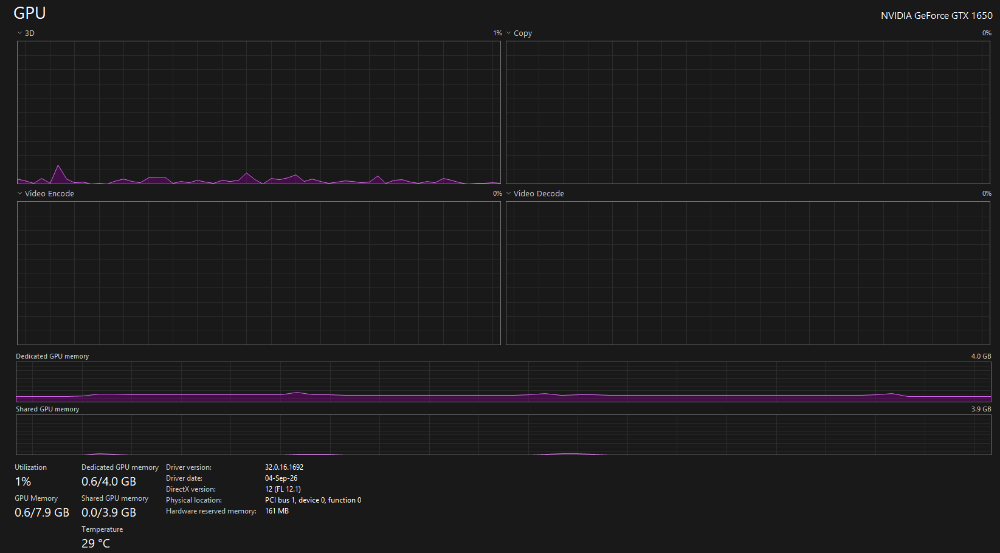
Task: Select the Shared GPU memory graph
Action: pyautogui.click(x=504, y=434)
